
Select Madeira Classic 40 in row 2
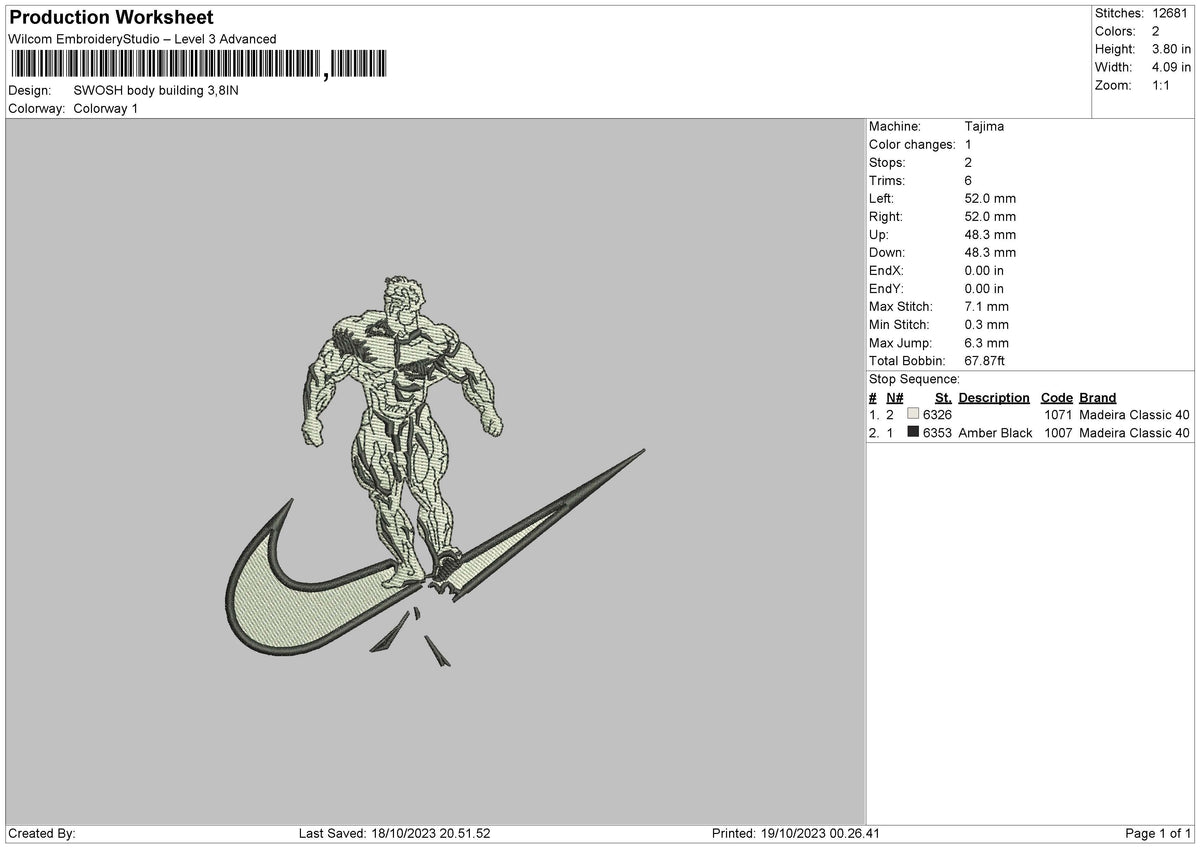(1134, 433)
